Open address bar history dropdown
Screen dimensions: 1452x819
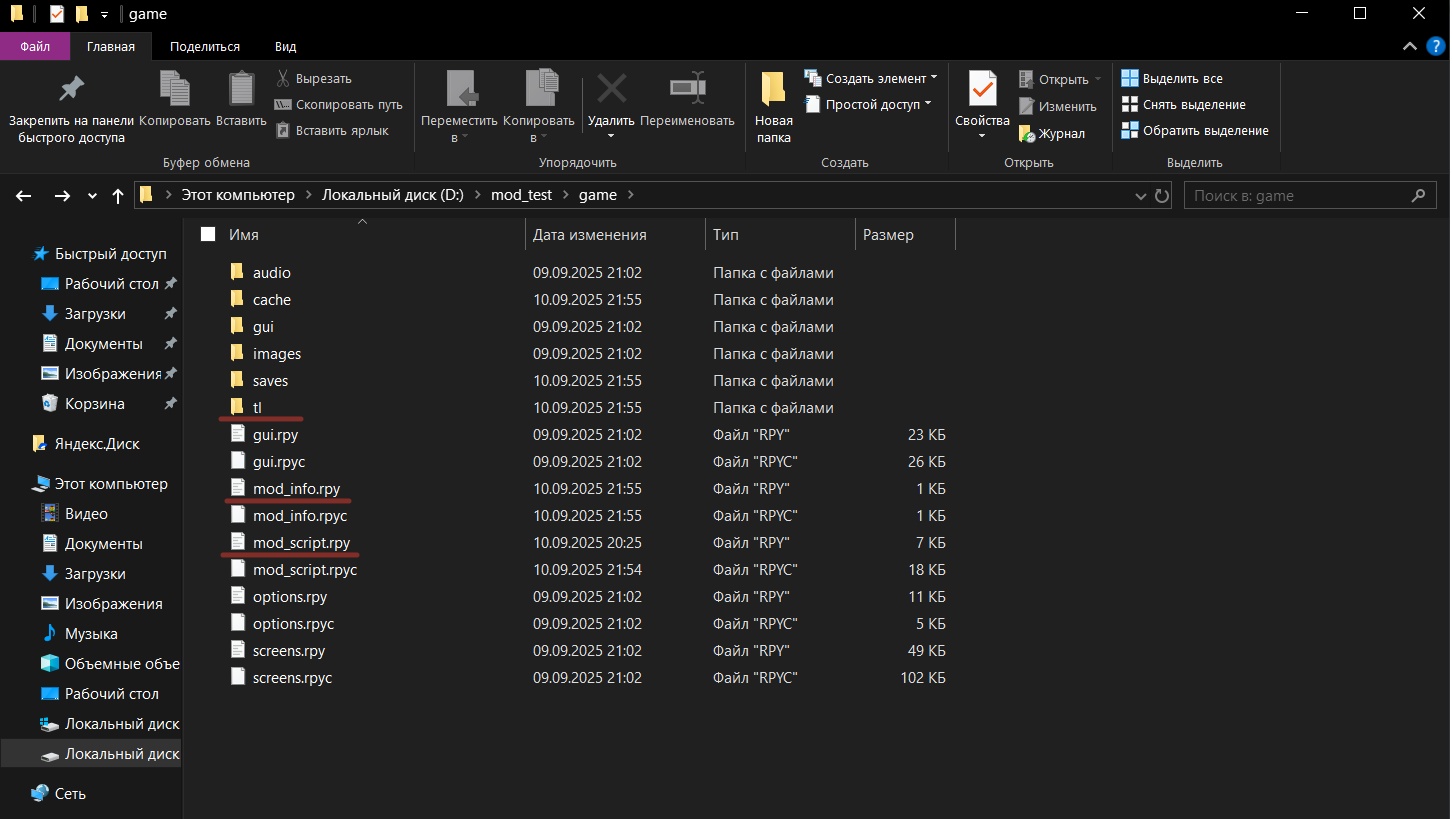pyautogui.click(x=1140, y=196)
